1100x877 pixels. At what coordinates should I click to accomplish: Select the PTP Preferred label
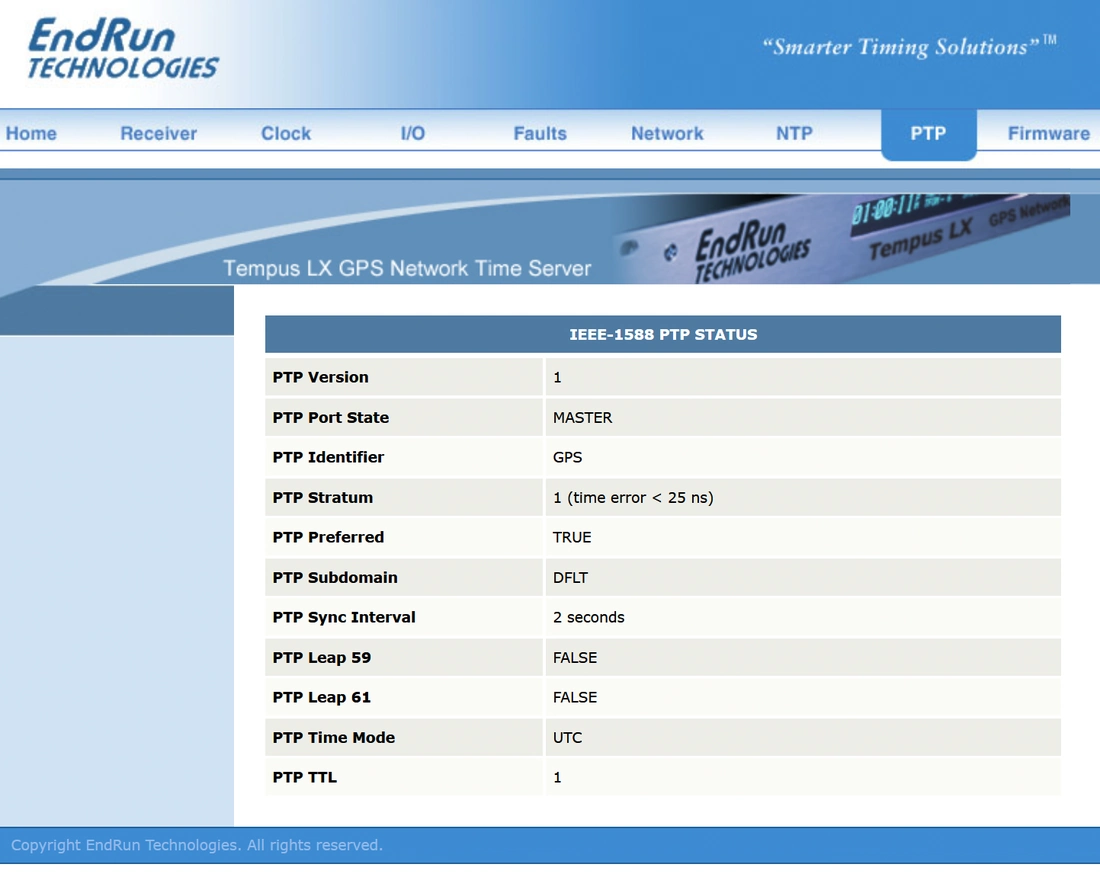(x=328, y=537)
